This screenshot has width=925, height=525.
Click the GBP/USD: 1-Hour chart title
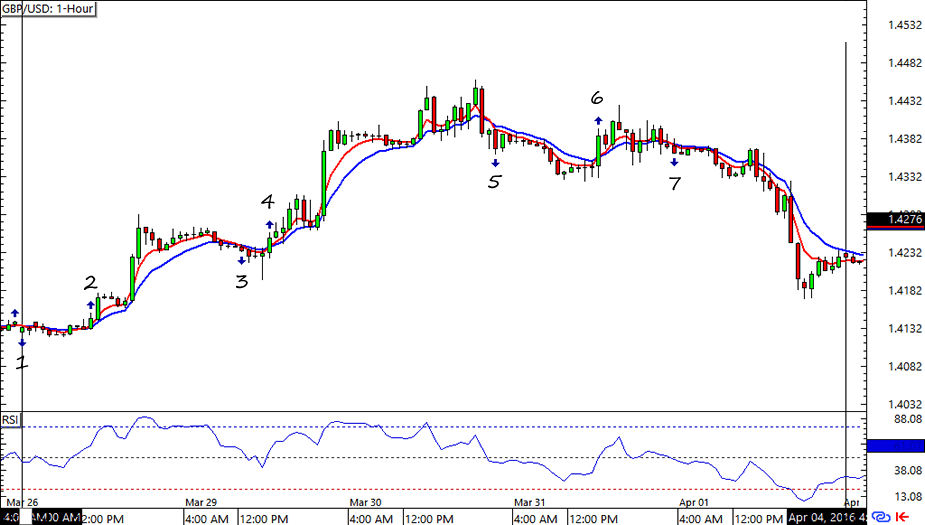[x=48, y=9]
